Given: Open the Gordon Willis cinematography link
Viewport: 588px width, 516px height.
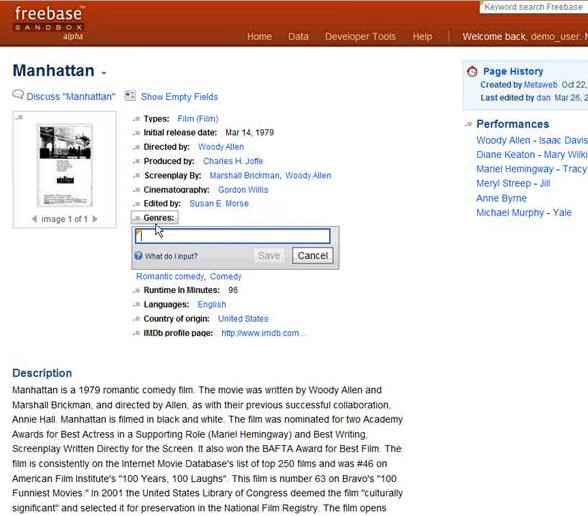Looking at the screenshot, I should pos(243,190).
